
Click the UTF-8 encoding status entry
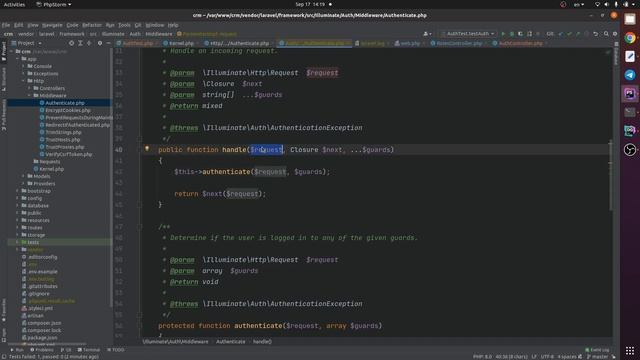tap(547, 357)
